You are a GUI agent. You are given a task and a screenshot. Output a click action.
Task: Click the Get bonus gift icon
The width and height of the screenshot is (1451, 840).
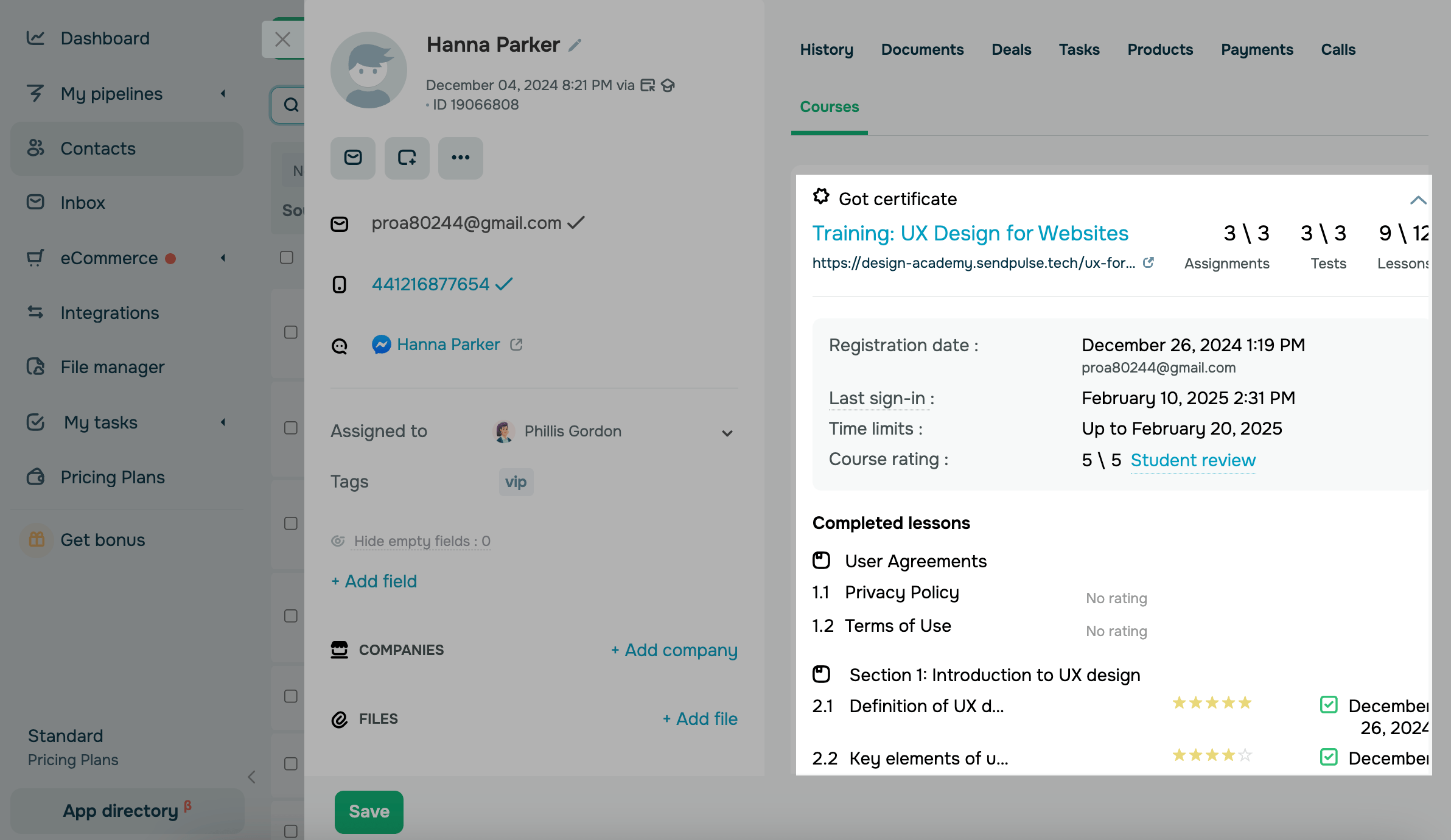(37, 539)
